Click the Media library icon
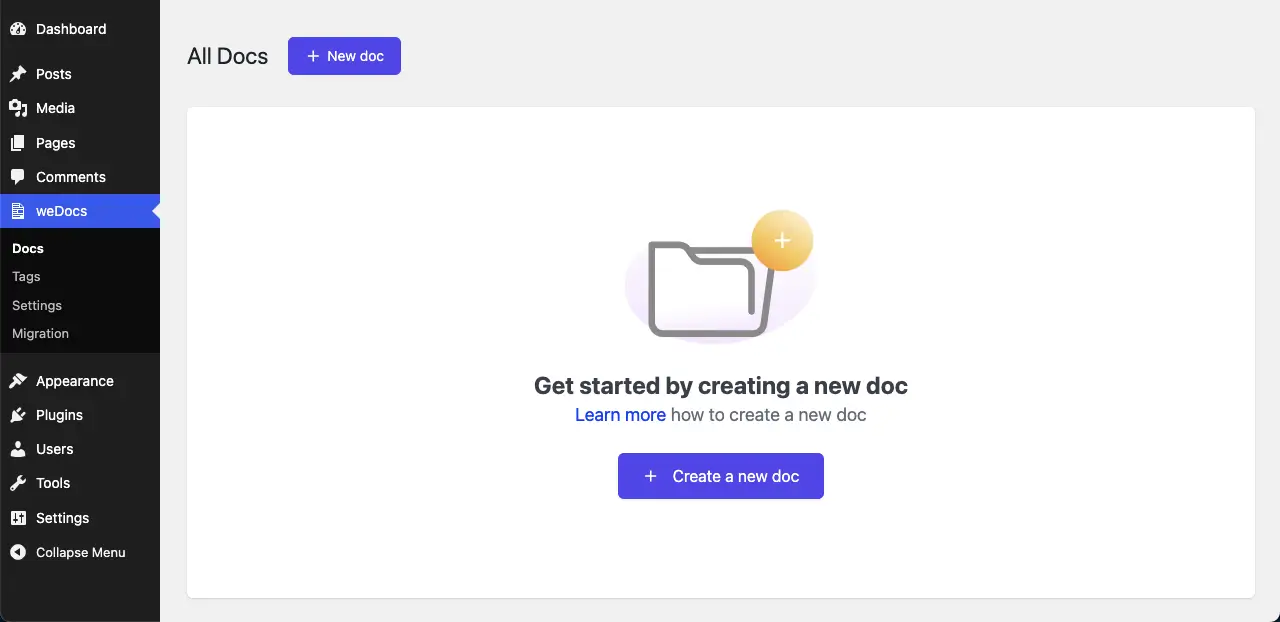Viewport: 1280px width, 622px height. (18, 108)
